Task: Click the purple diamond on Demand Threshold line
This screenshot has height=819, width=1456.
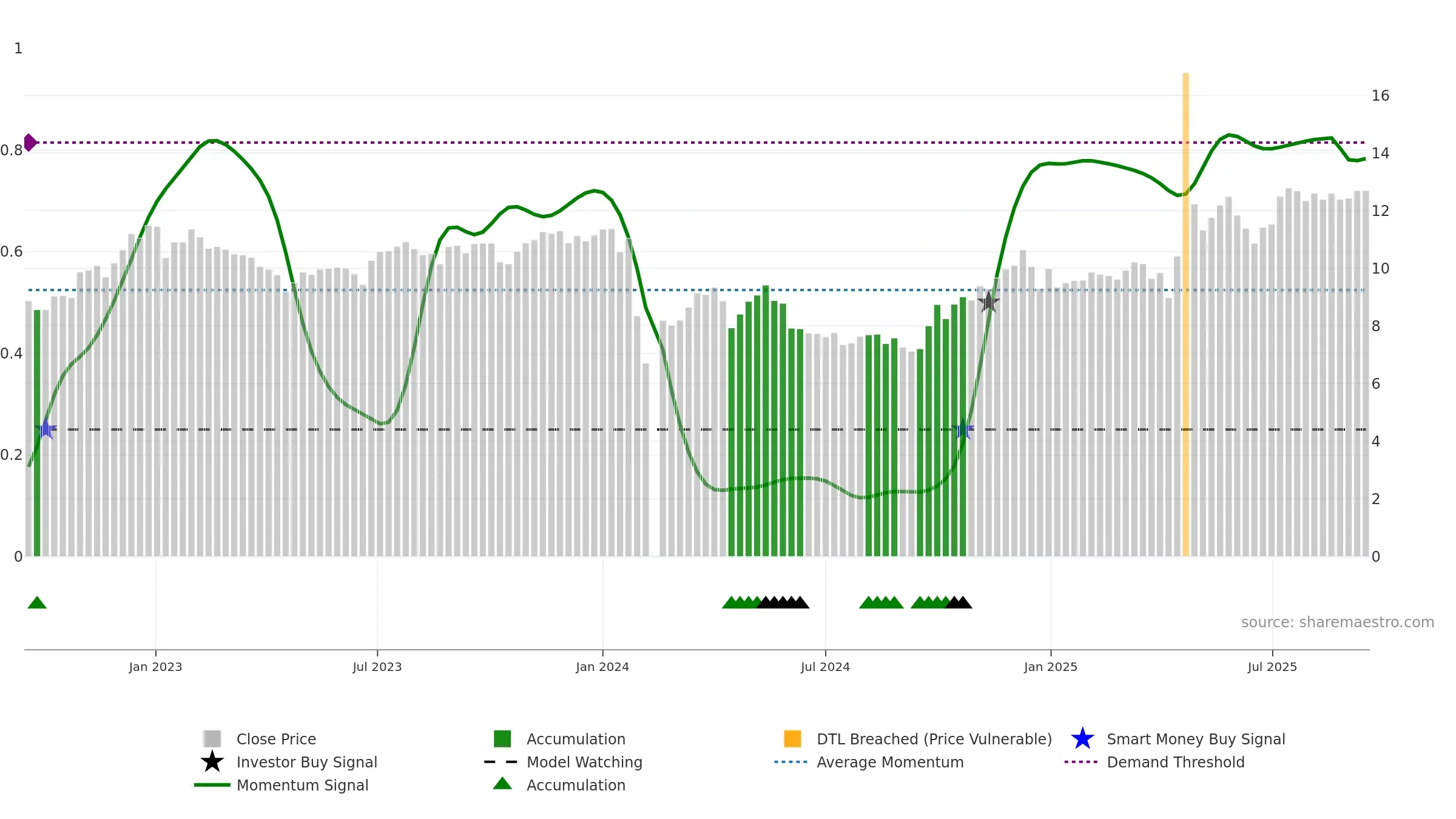Action: [30, 143]
